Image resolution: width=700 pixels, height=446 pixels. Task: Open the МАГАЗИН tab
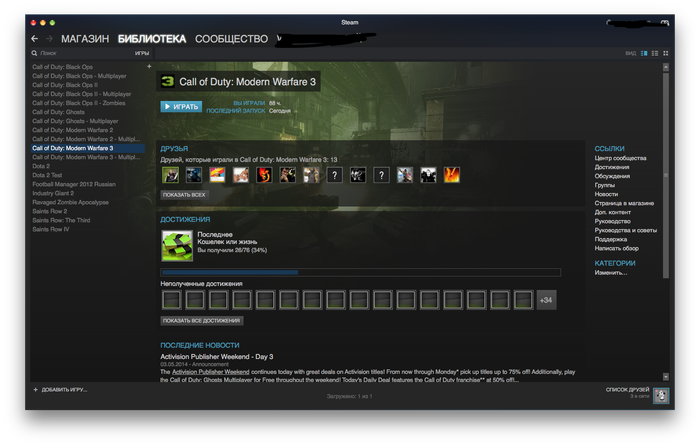pos(85,39)
